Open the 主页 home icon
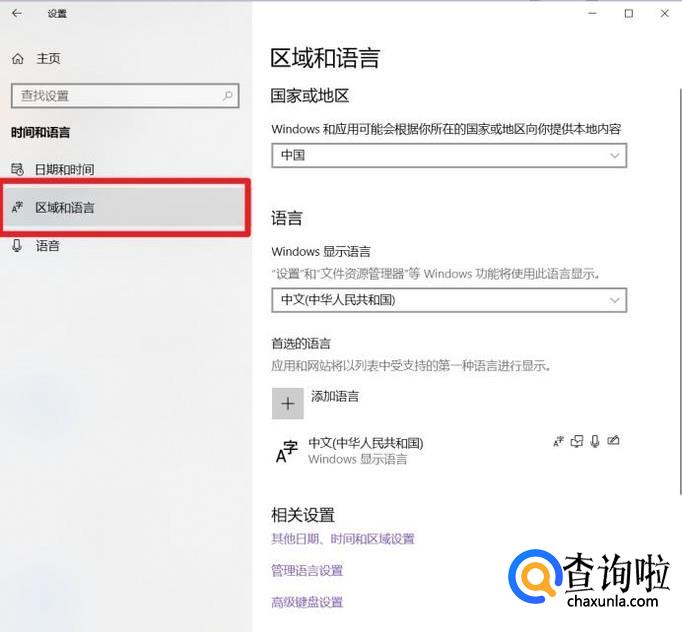The image size is (682, 632). (18, 58)
